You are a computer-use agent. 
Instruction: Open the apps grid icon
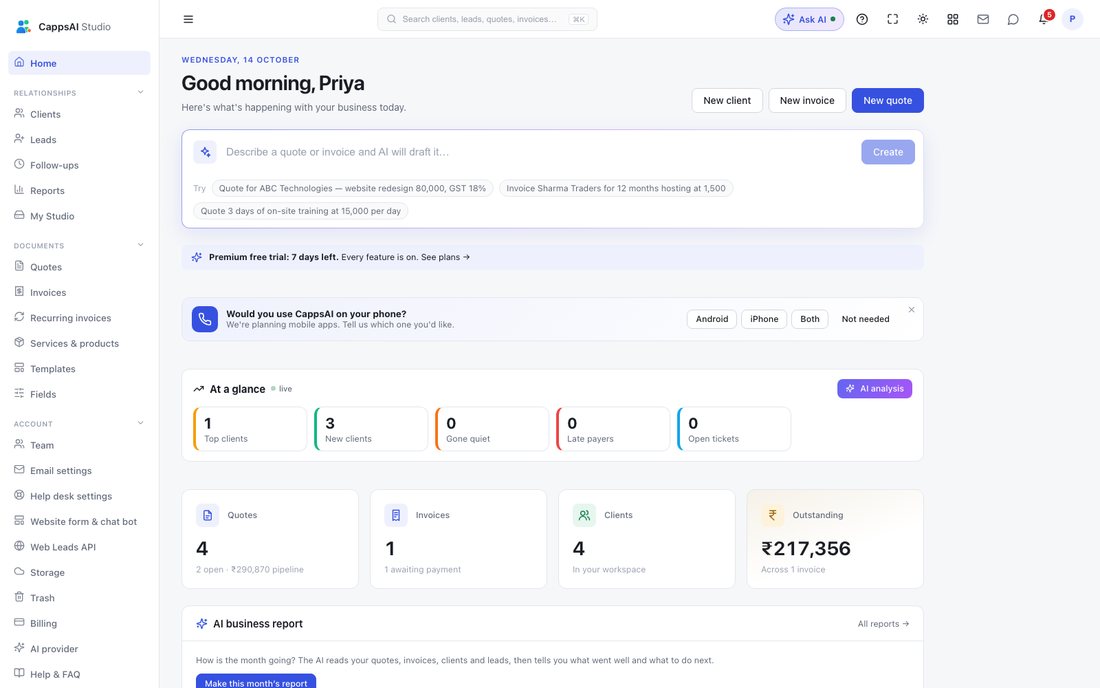point(953,19)
